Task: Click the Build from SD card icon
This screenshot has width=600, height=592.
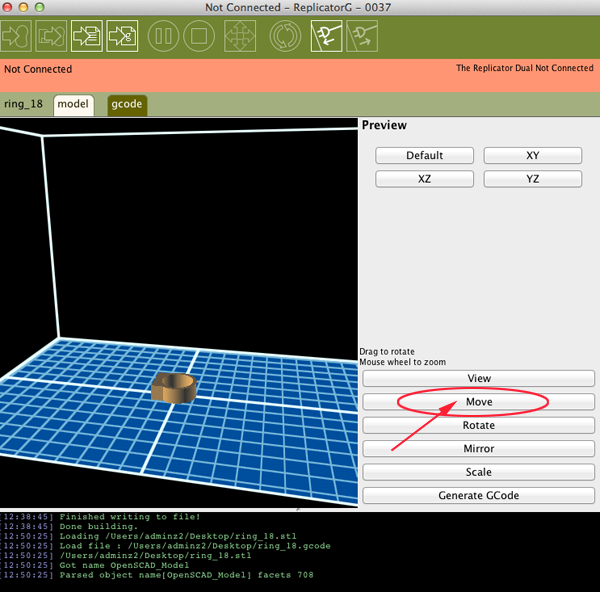Action: 51,36
